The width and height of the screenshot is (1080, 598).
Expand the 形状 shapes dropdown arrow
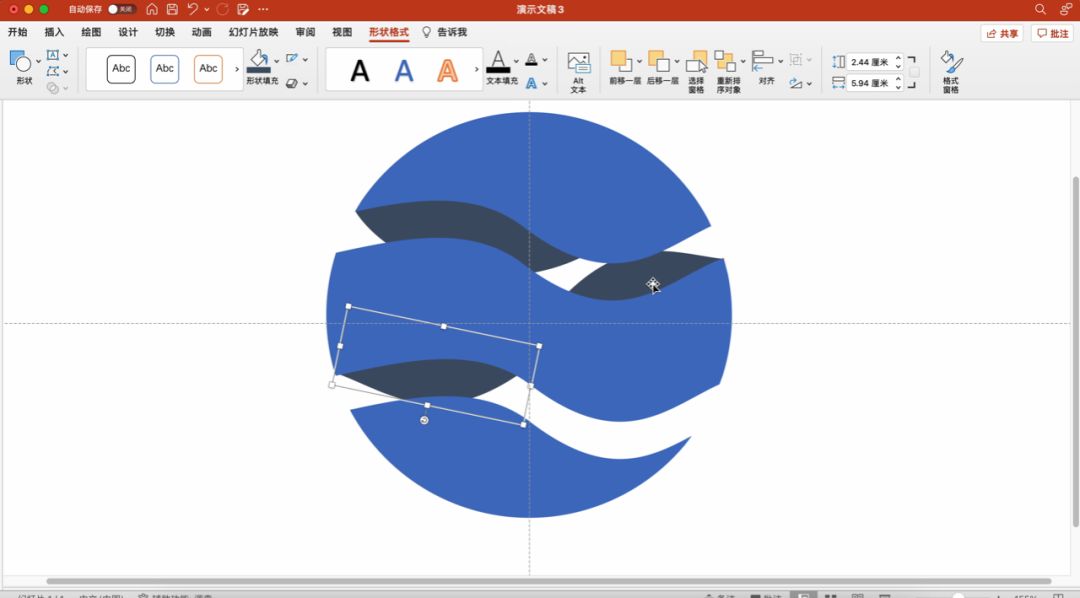pyautogui.click(x=38, y=61)
